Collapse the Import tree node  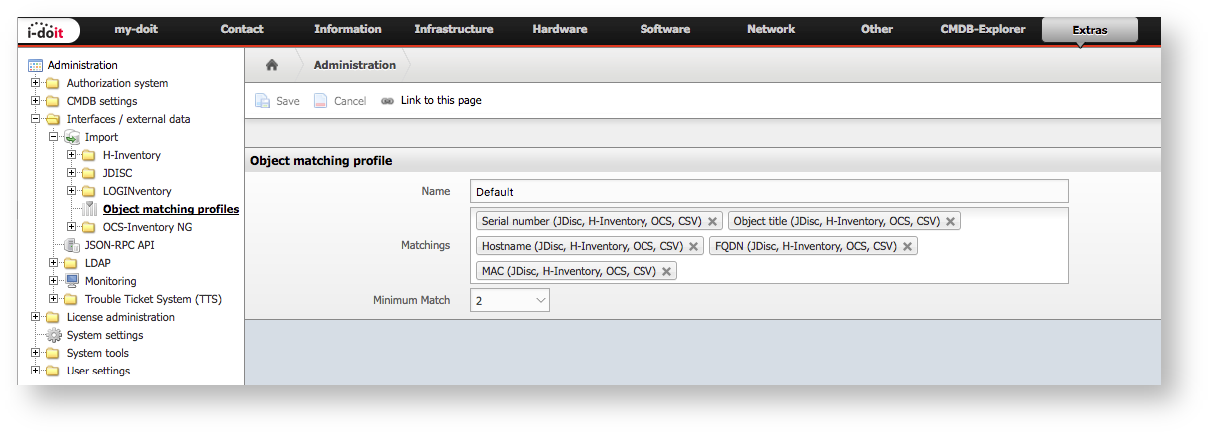(x=54, y=137)
